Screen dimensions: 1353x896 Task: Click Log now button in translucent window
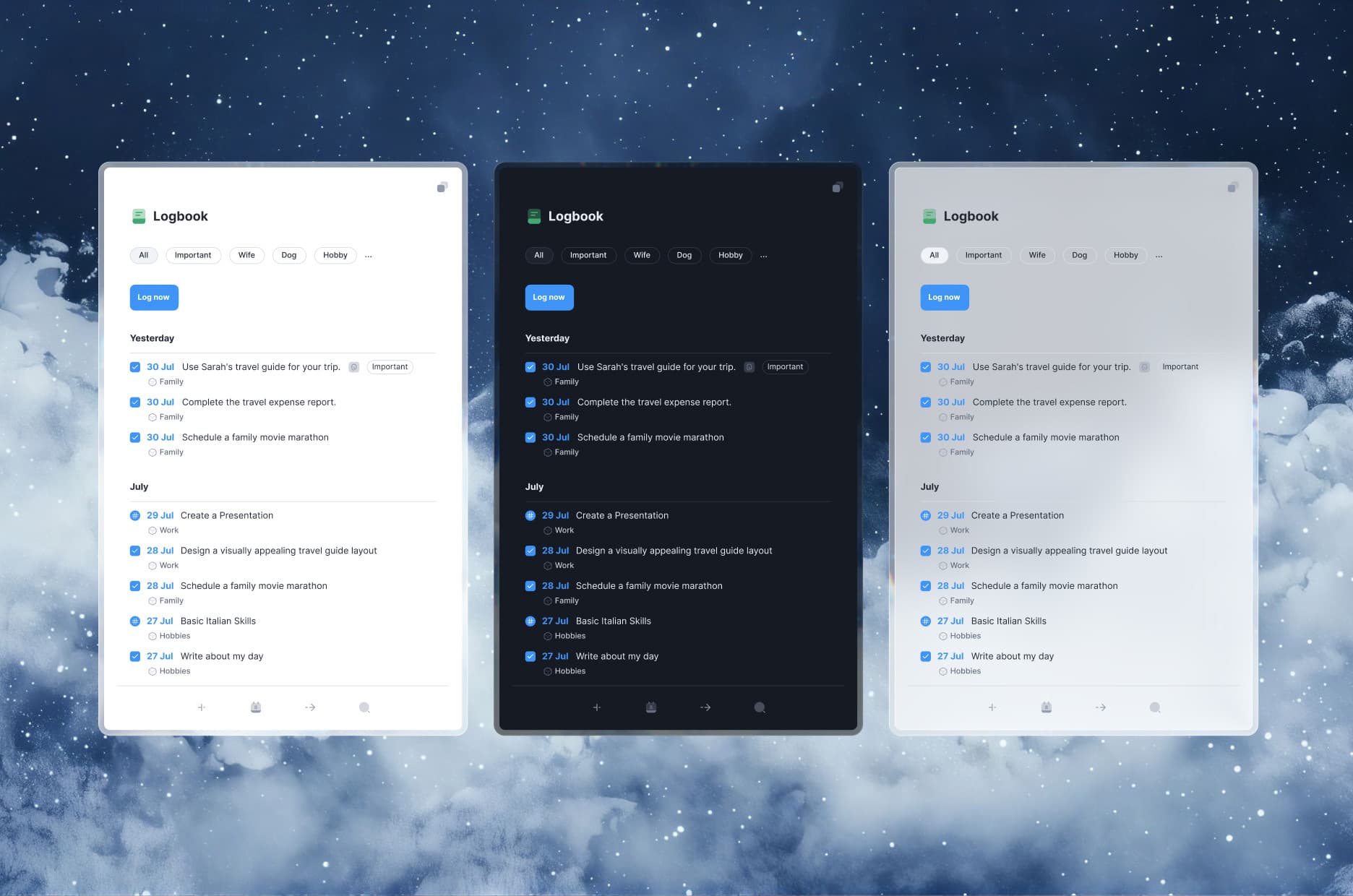pyautogui.click(x=945, y=298)
